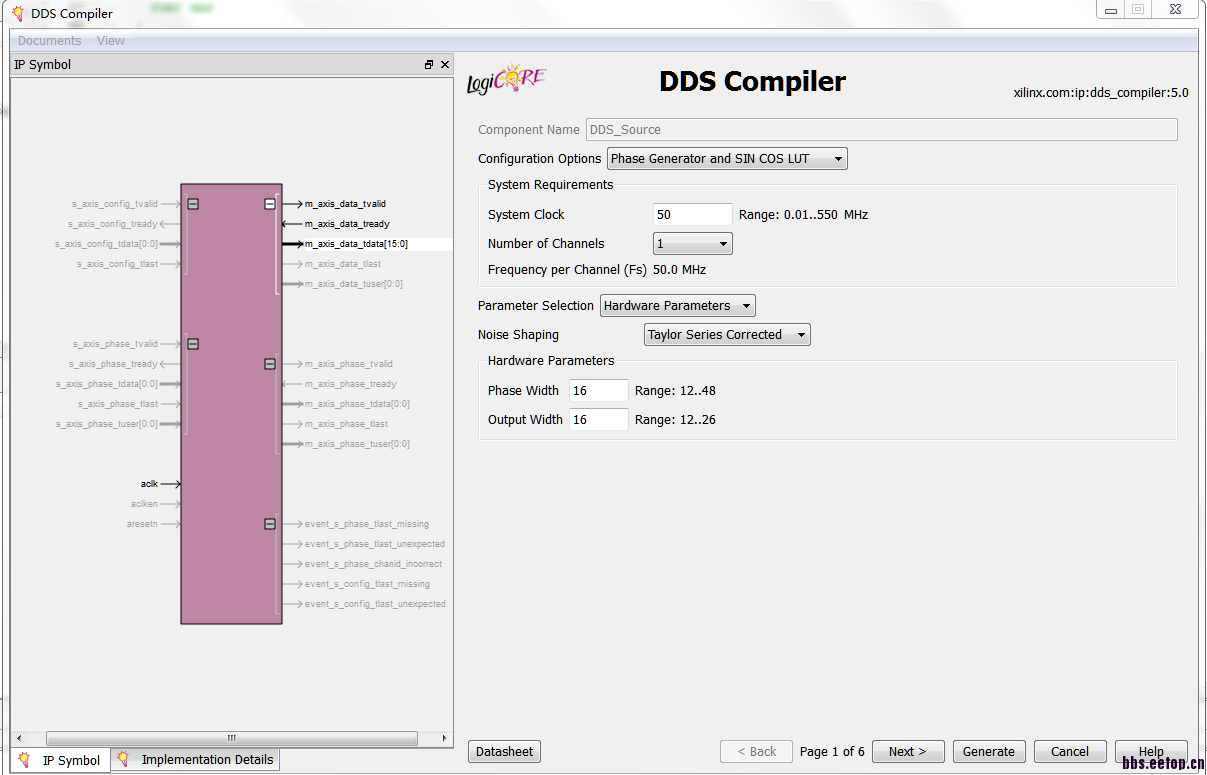Open the Number of Channels dropdown
Viewport: 1207px width, 775px height.
click(x=722, y=243)
